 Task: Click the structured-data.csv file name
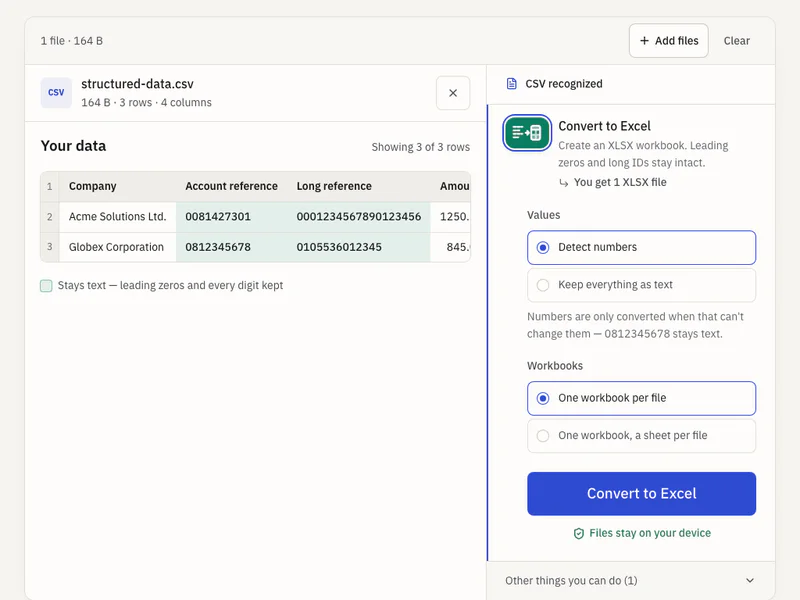[137, 84]
